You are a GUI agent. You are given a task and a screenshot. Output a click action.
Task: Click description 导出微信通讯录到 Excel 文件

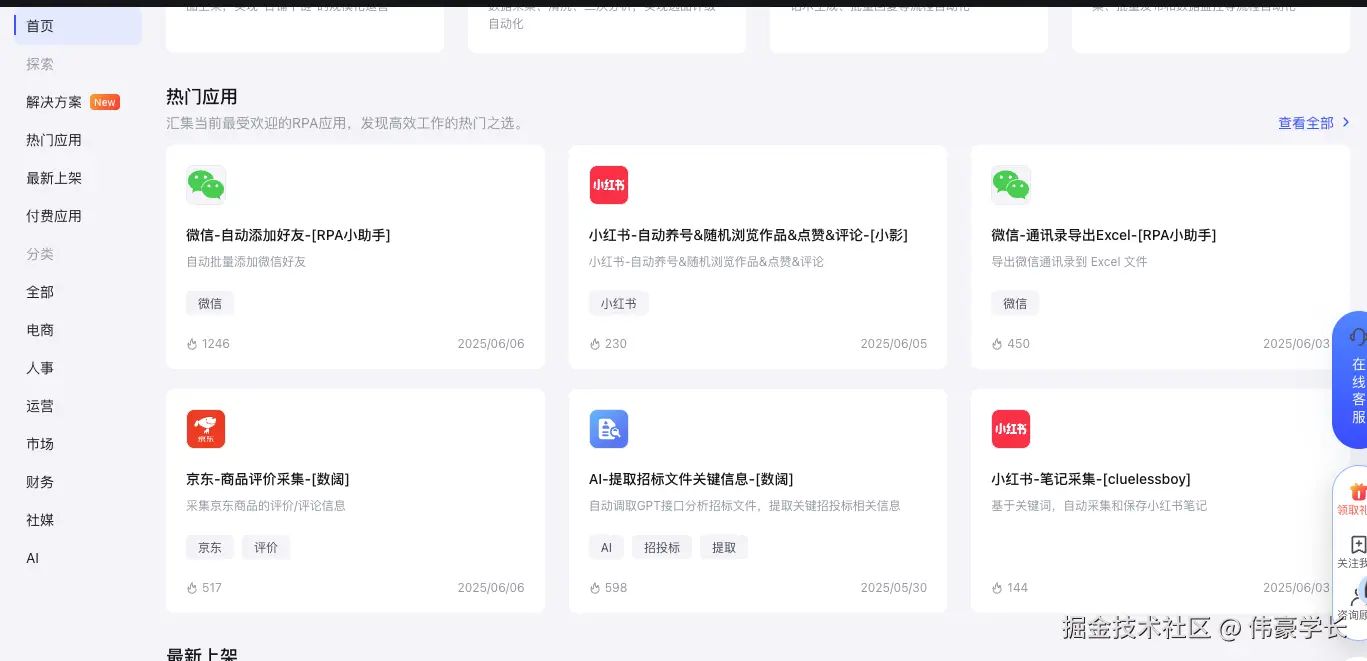(1069, 262)
